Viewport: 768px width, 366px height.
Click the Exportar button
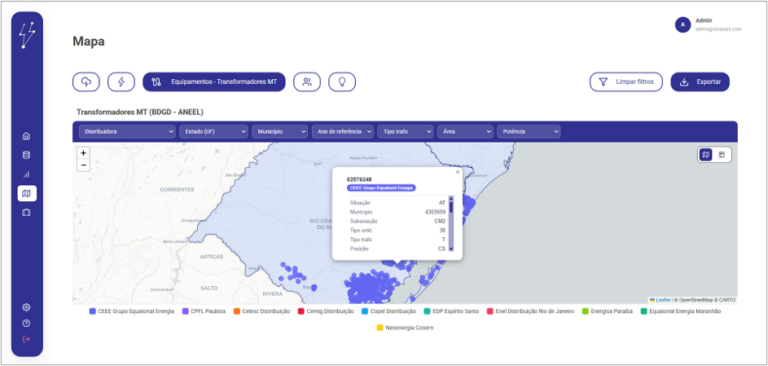700,82
